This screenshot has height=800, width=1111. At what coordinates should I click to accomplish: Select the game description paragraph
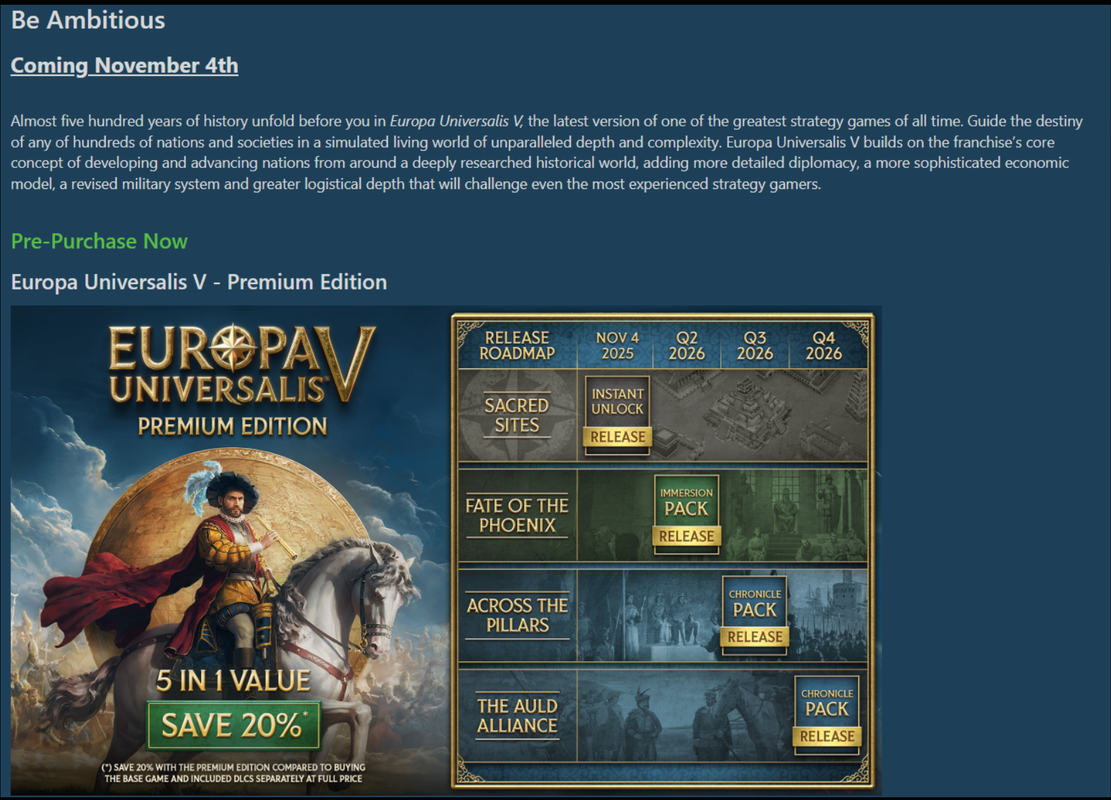click(x=547, y=152)
